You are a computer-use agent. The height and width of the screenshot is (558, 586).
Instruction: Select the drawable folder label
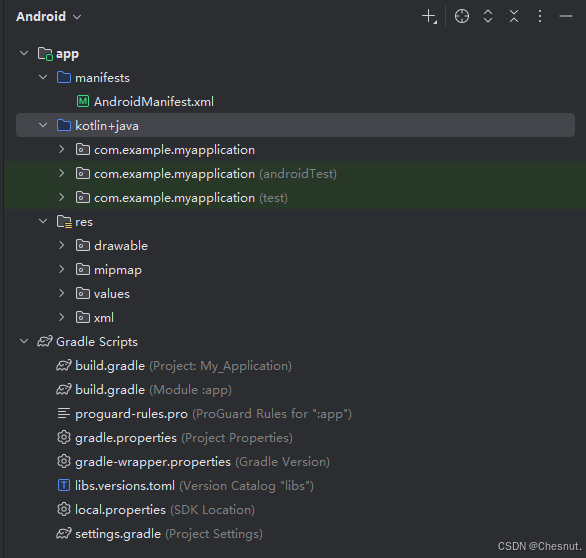click(121, 246)
